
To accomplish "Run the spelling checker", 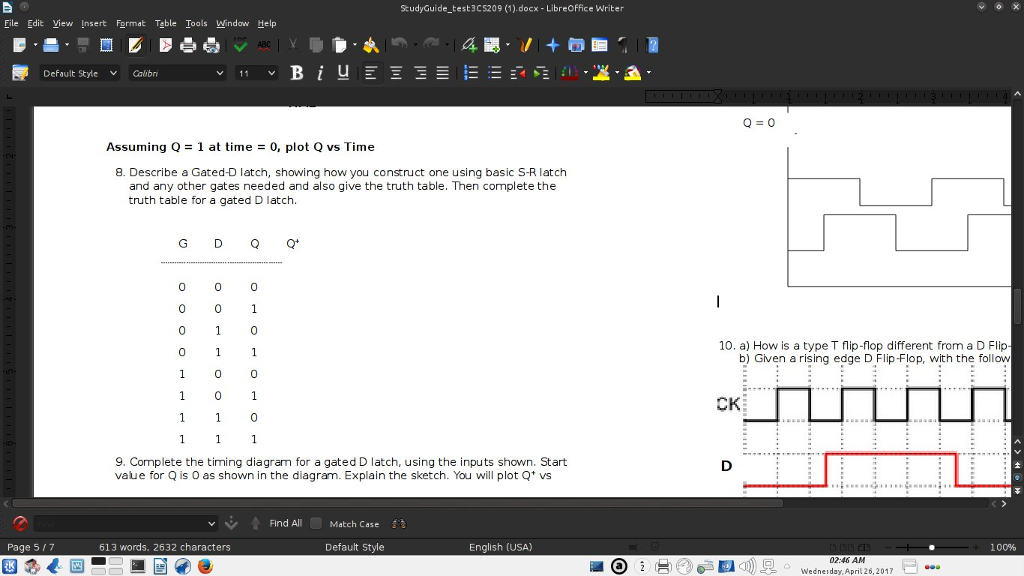I will (241, 44).
